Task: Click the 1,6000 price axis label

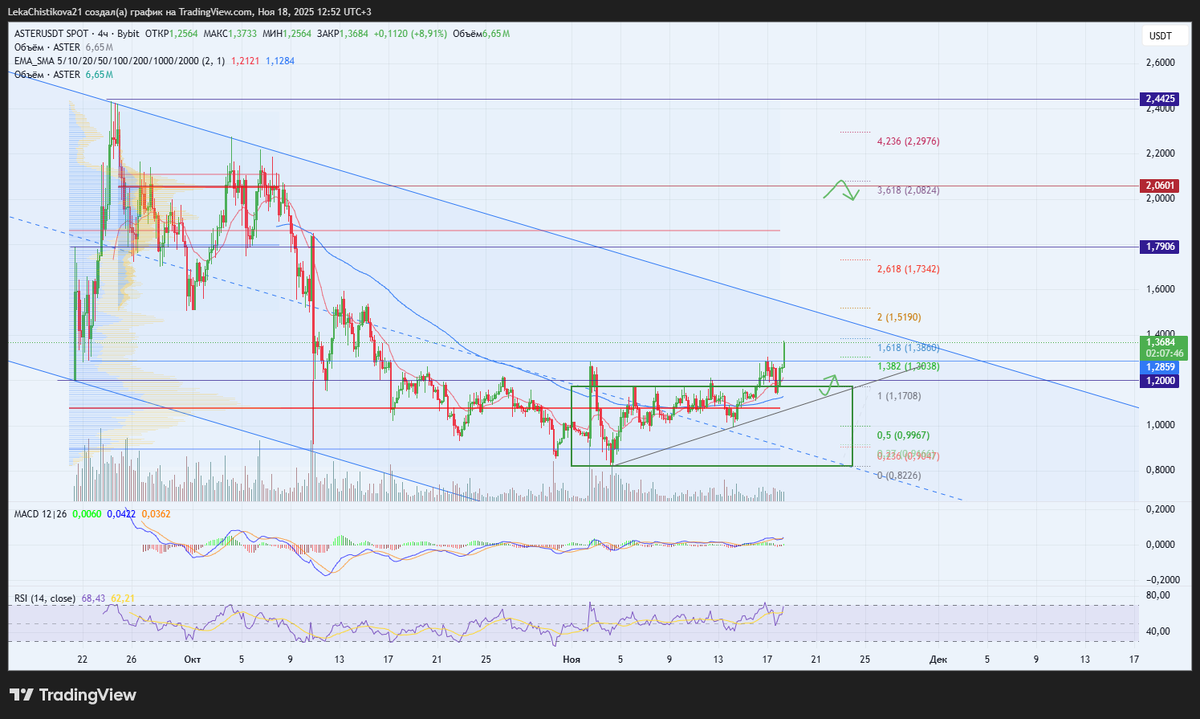Action: pos(1160,289)
